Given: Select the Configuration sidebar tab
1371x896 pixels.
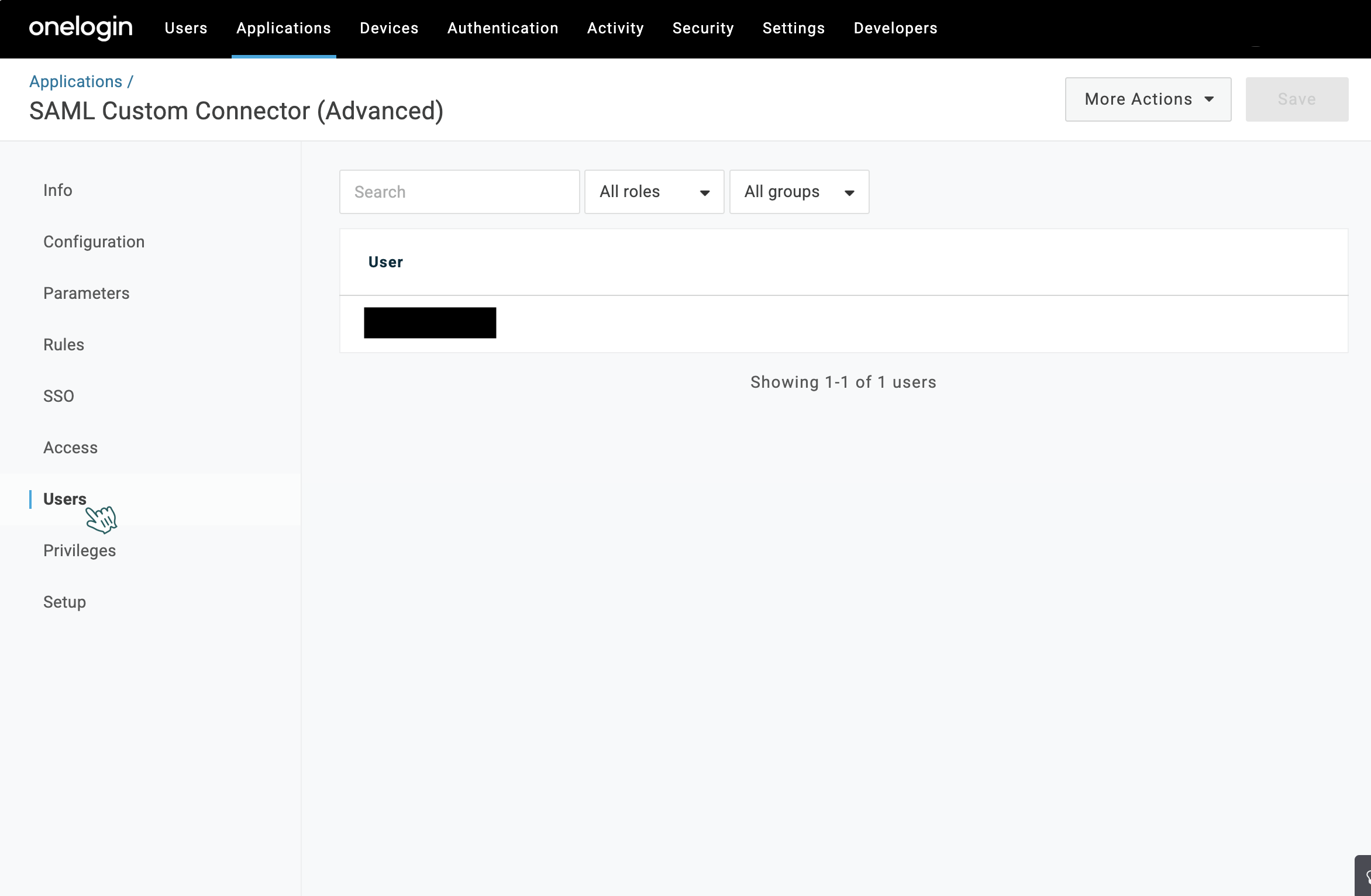Looking at the screenshot, I should (94, 242).
